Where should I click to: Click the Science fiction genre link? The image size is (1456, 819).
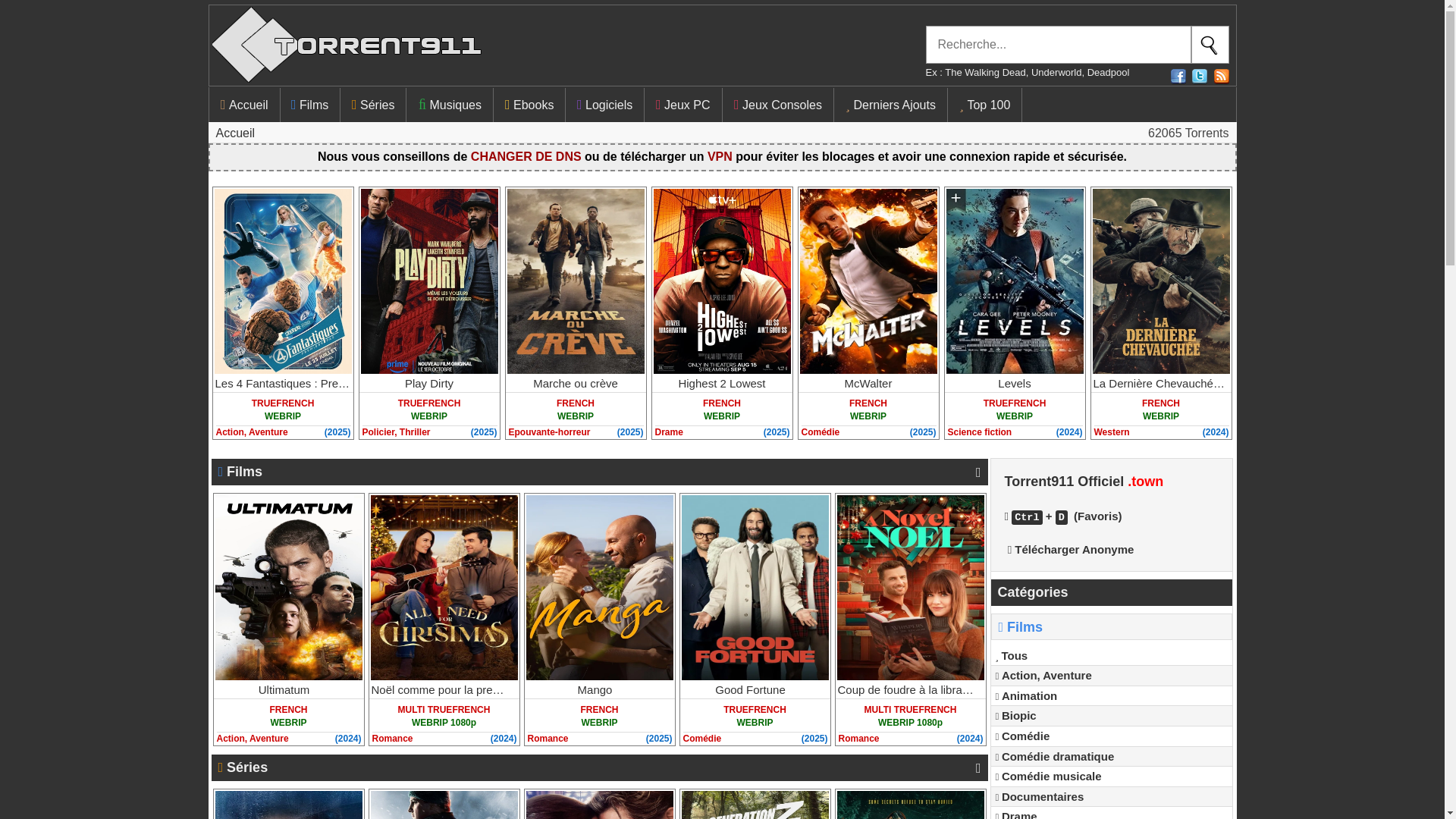tap(980, 432)
